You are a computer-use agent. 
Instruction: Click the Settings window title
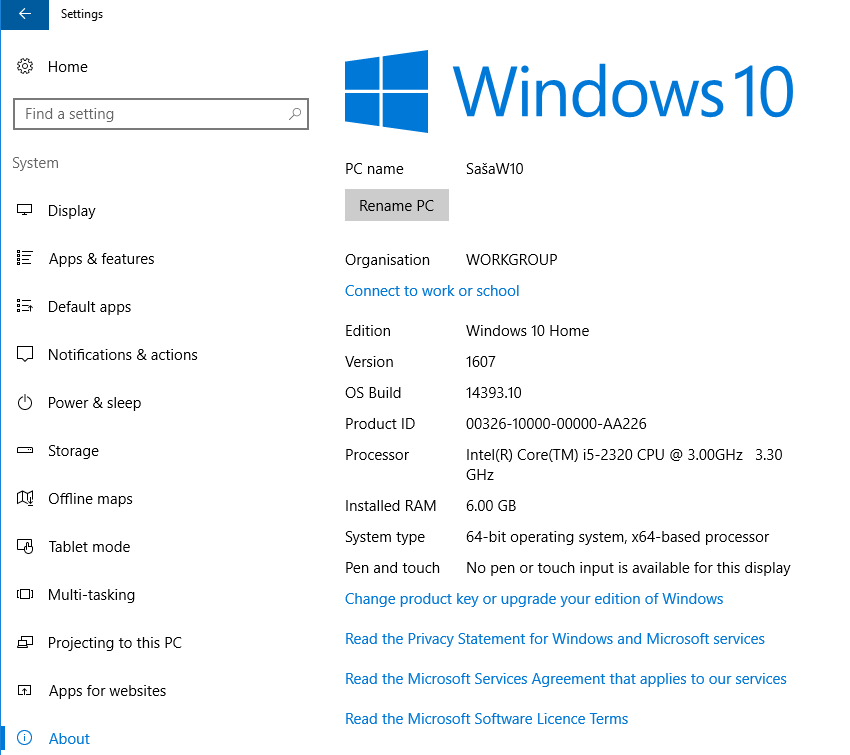pyautogui.click(x=82, y=14)
